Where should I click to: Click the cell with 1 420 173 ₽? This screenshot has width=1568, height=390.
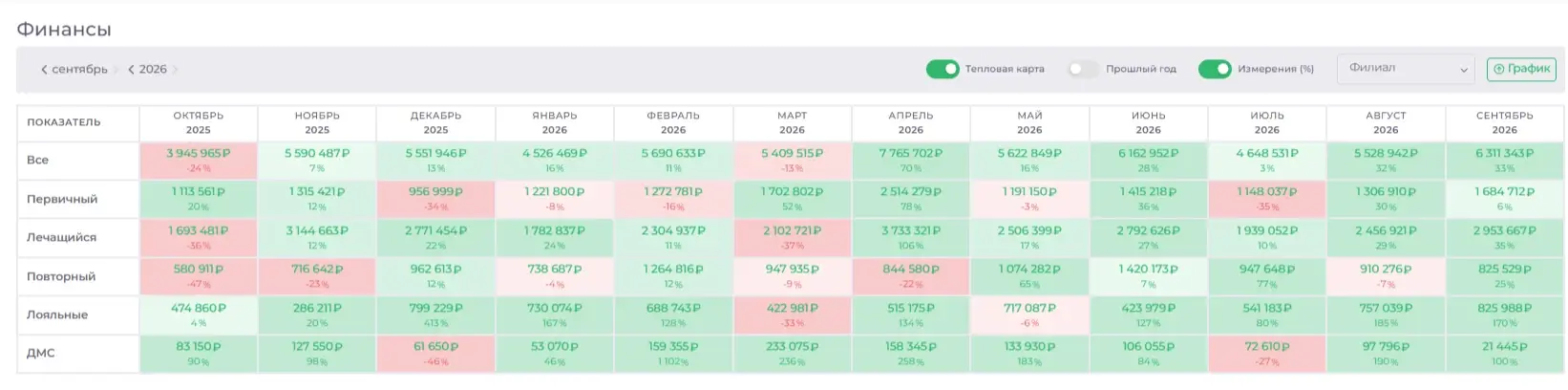[x=1149, y=276]
